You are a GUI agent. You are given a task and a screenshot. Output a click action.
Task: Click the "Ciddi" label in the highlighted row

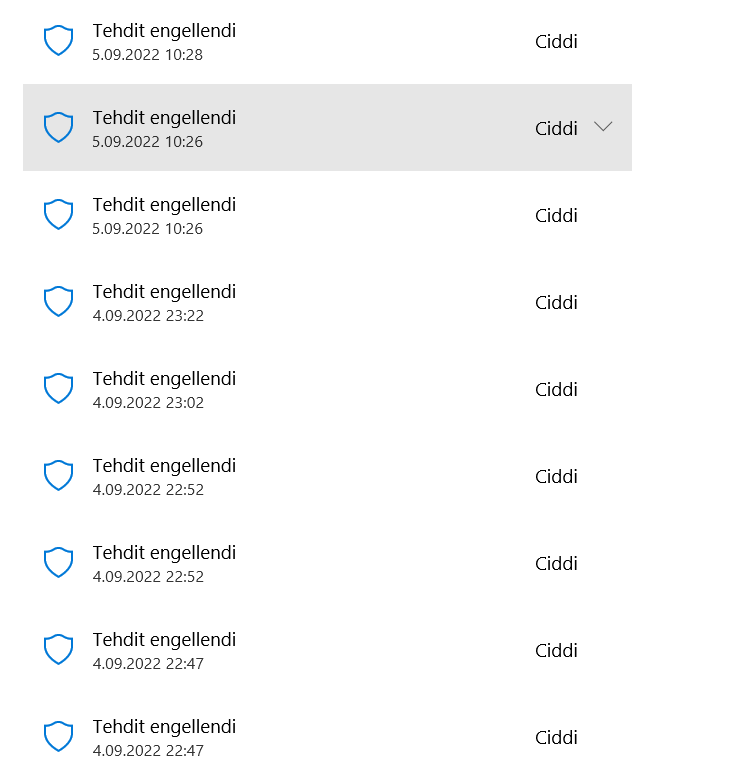pos(556,129)
